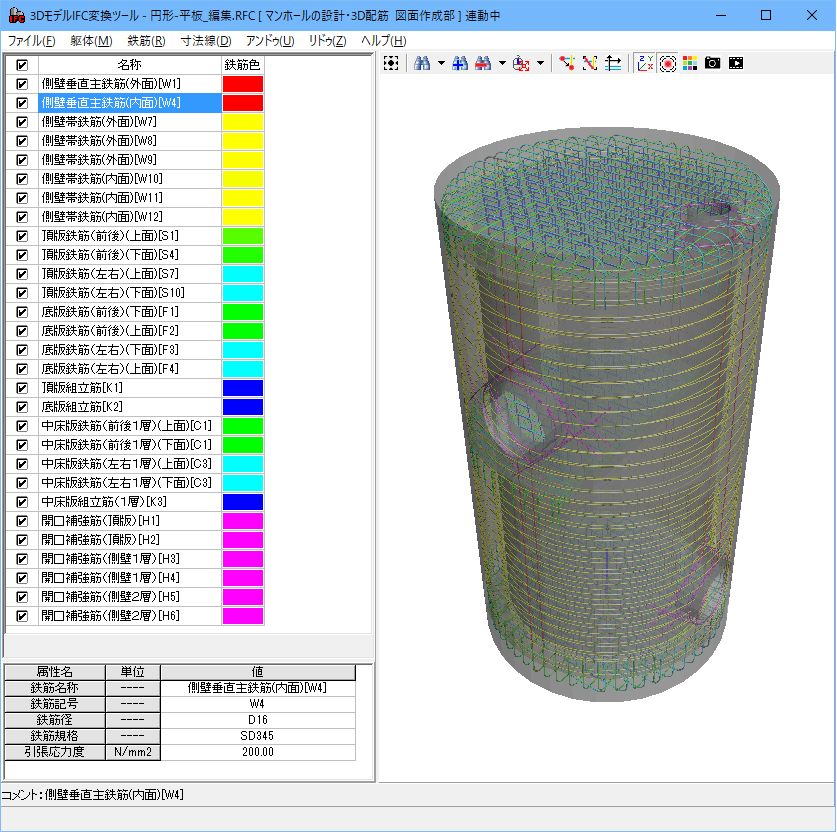Uncheck 開口補強筋(側壁2層)[H6] checkbox
837x832 pixels.
(22, 616)
